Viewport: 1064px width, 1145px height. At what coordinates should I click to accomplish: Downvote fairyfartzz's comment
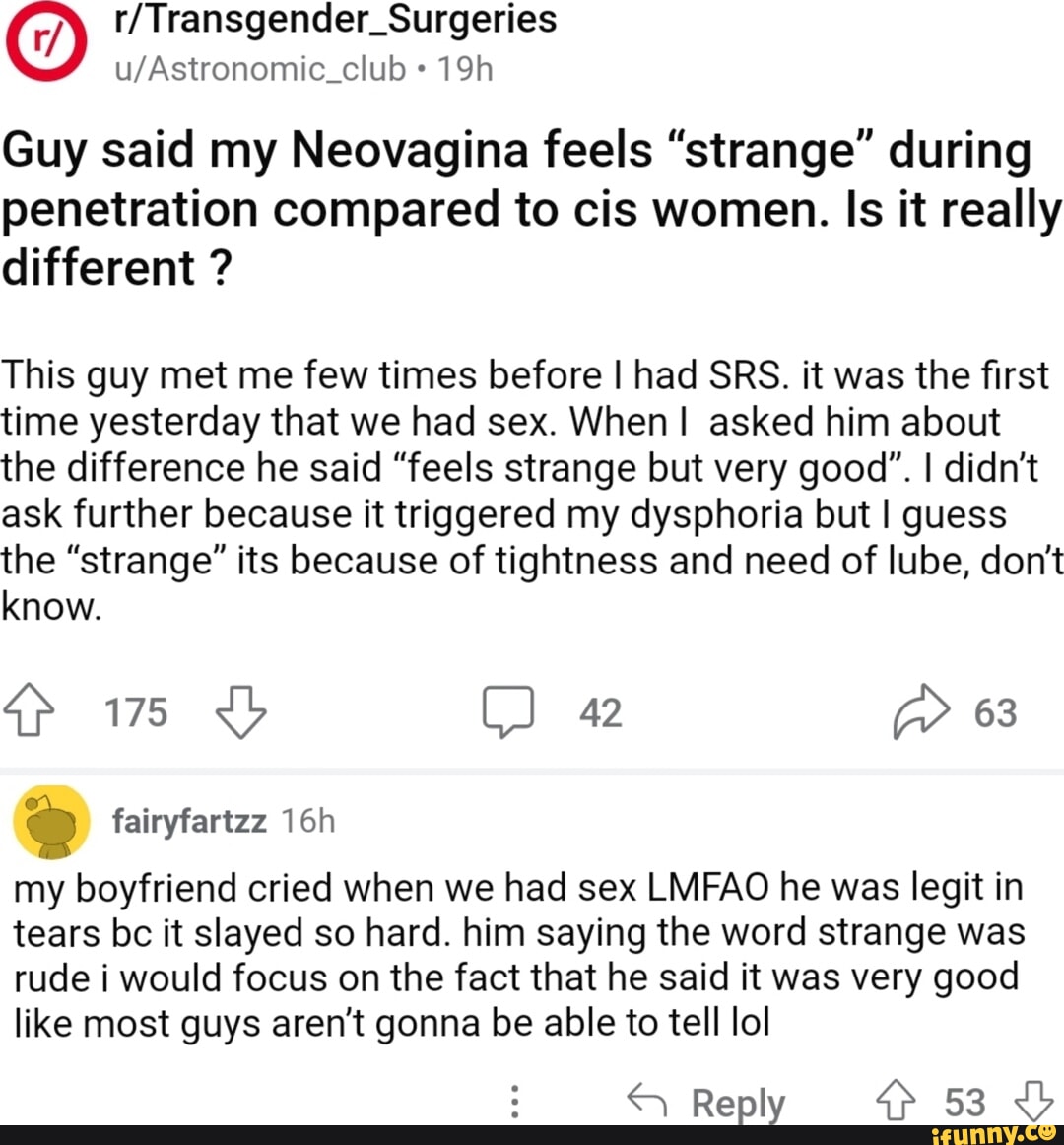coord(1034,1102)
